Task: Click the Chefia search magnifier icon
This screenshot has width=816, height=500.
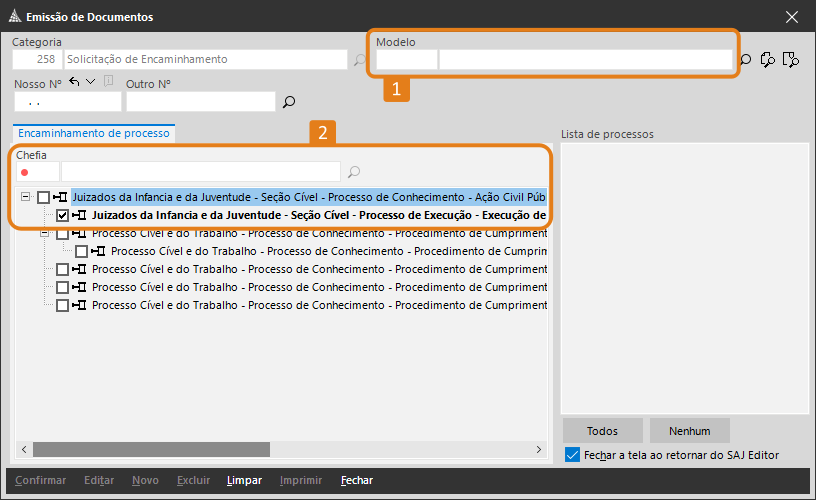Action: [354, 172]
